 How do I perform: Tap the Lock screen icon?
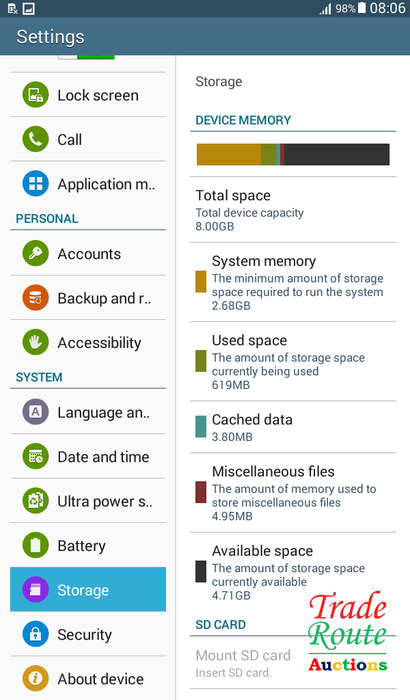click(35, 95)
